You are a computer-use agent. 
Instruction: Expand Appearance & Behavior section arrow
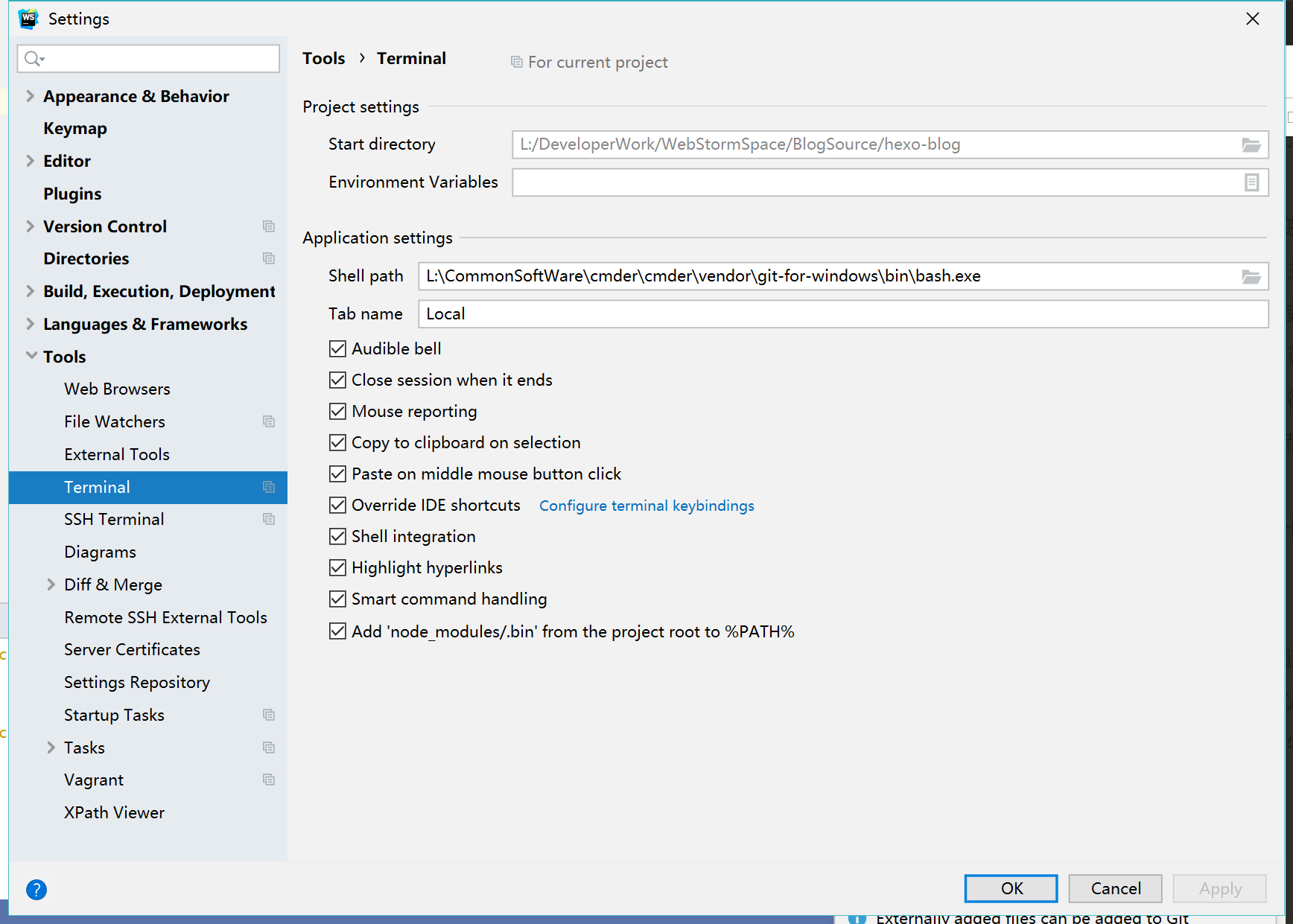click(31, 96)
